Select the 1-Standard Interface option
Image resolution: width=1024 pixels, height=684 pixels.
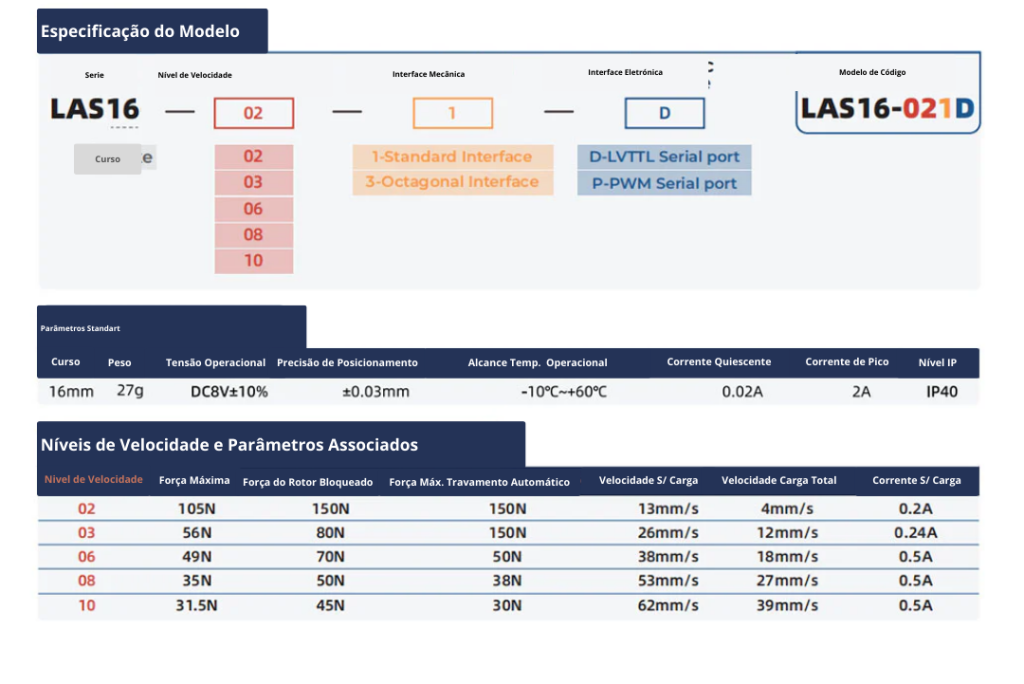coord(452,157)
